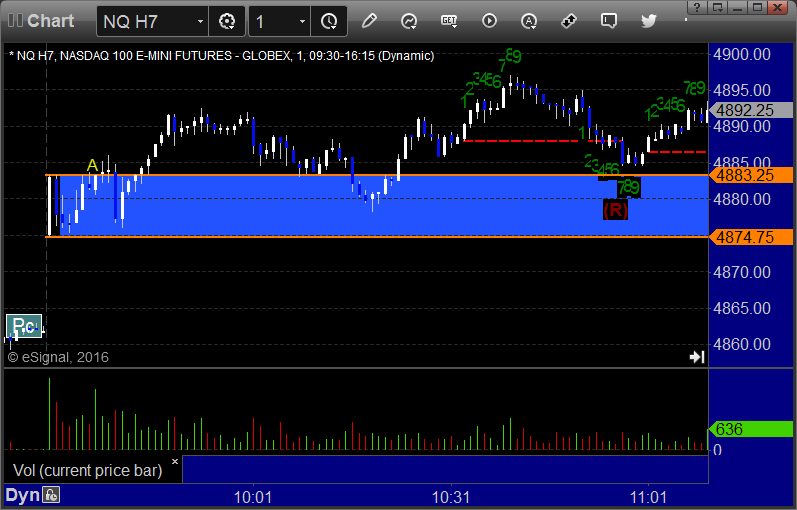Maximize the Chart window
Image resolution: width=797 pixels, height=510 pixels.
(x=757, y=7)
